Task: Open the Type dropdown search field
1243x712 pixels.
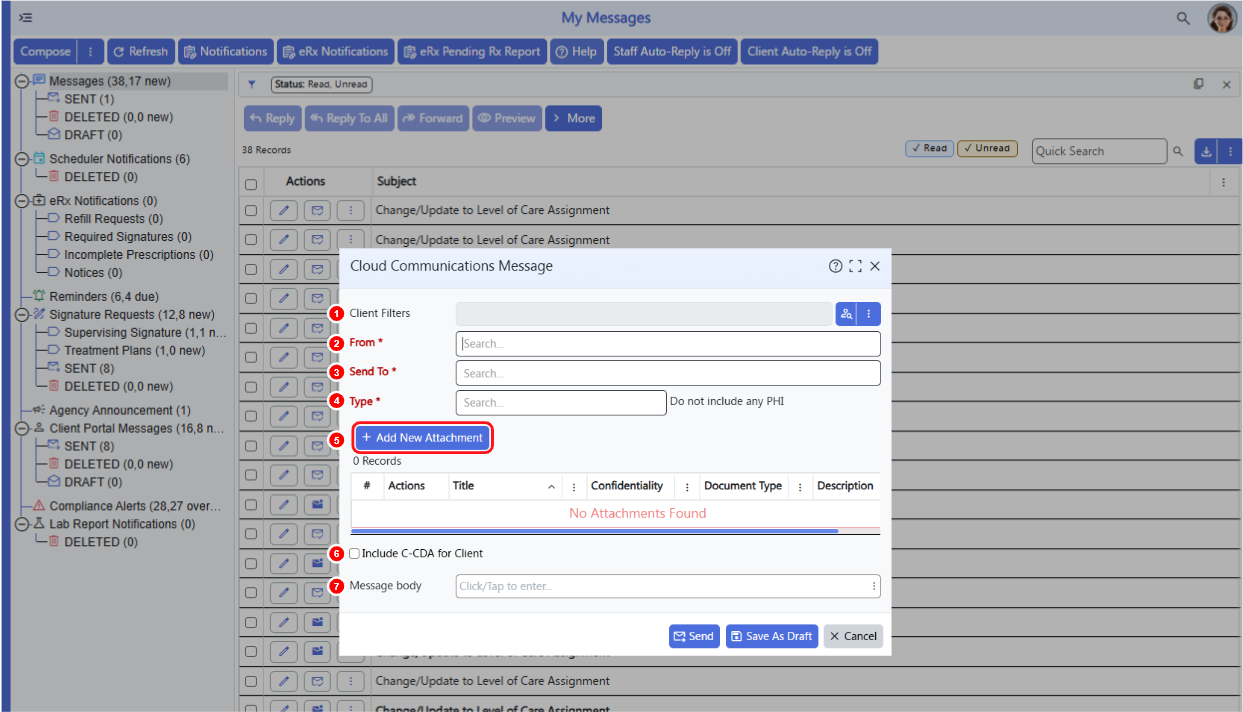Action: pyautogui.click(x=561, y=402)
